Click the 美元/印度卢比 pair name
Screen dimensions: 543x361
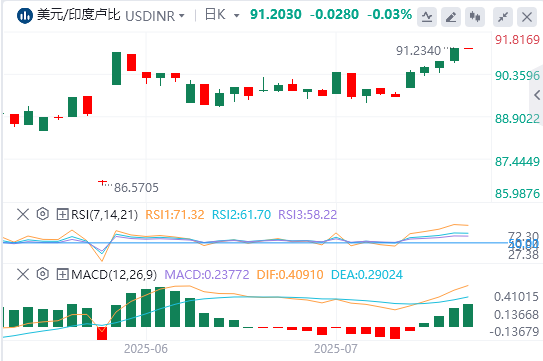[79, 15]
